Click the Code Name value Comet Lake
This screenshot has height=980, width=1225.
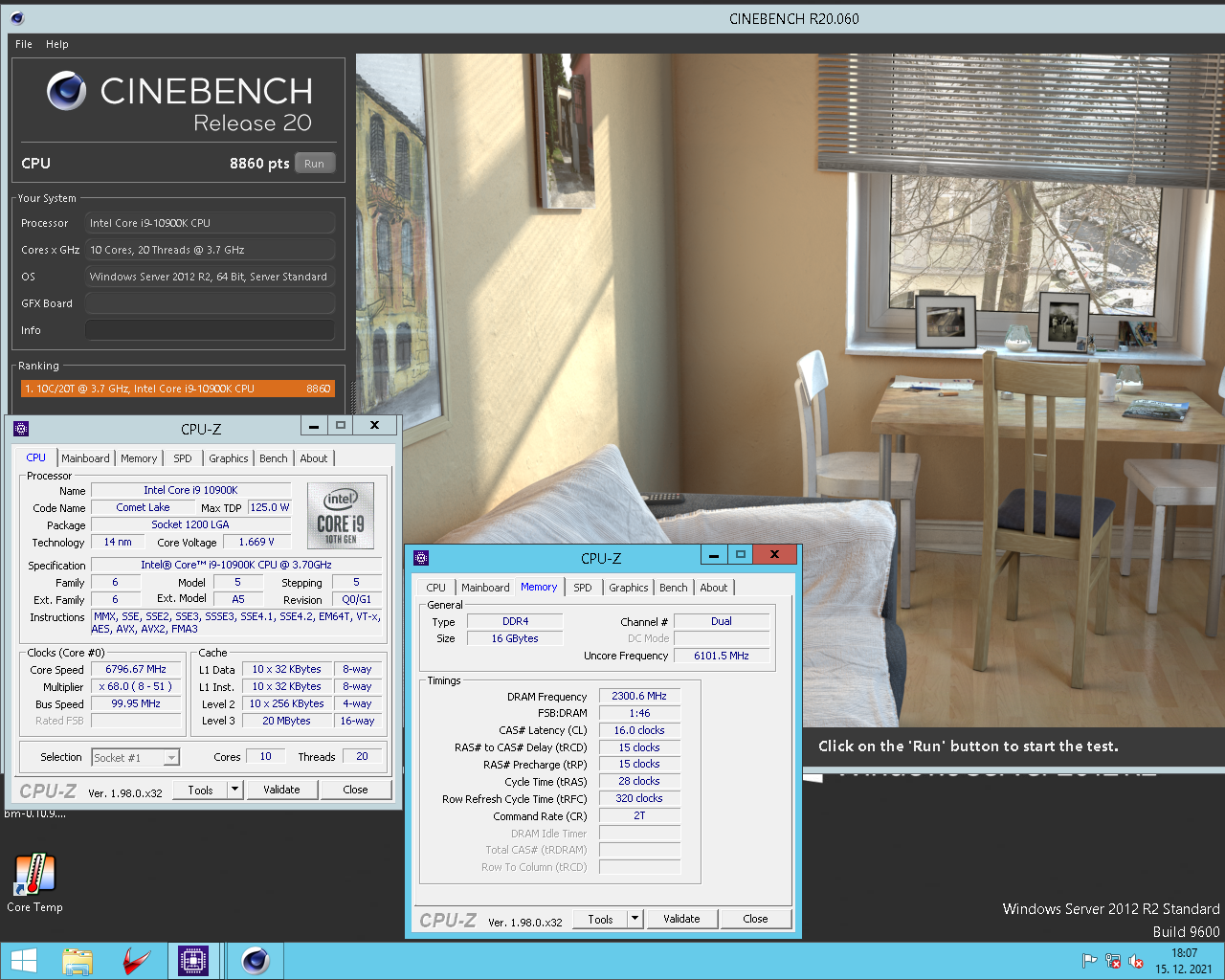tap(143, 507)
